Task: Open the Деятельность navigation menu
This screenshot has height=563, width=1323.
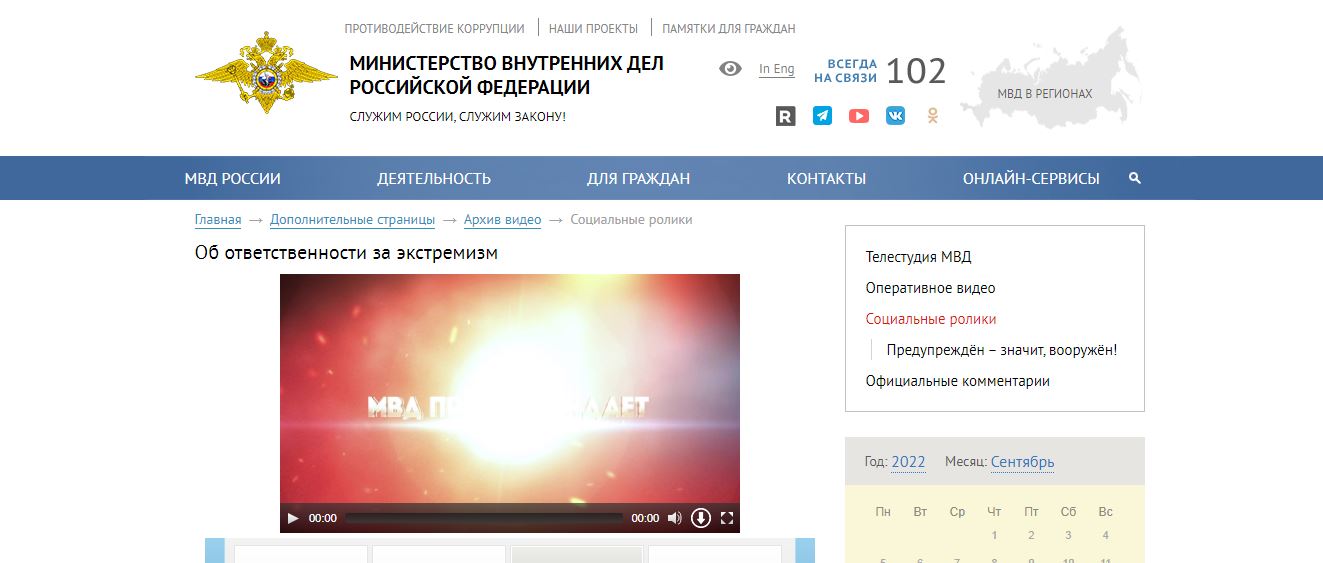Action: (x=434, y=179)
